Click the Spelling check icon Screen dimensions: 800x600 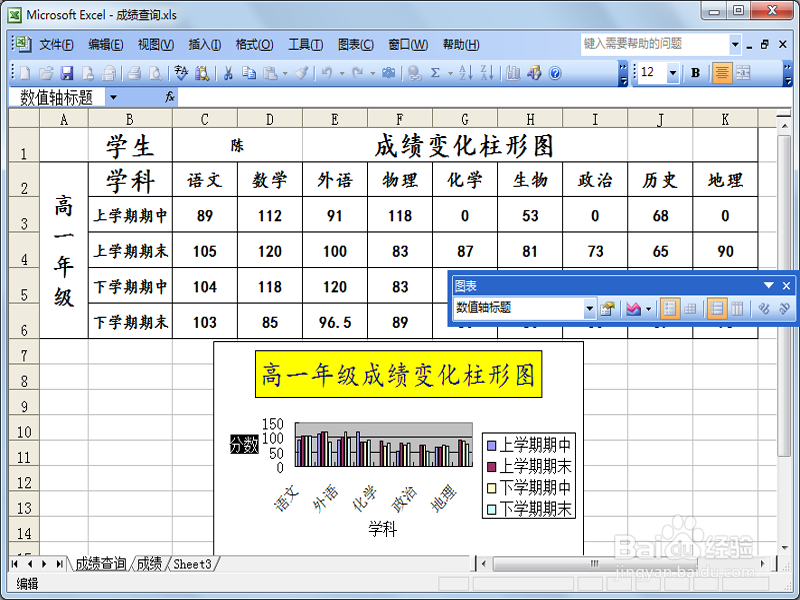pyautogui.click(x=180, y=72)
